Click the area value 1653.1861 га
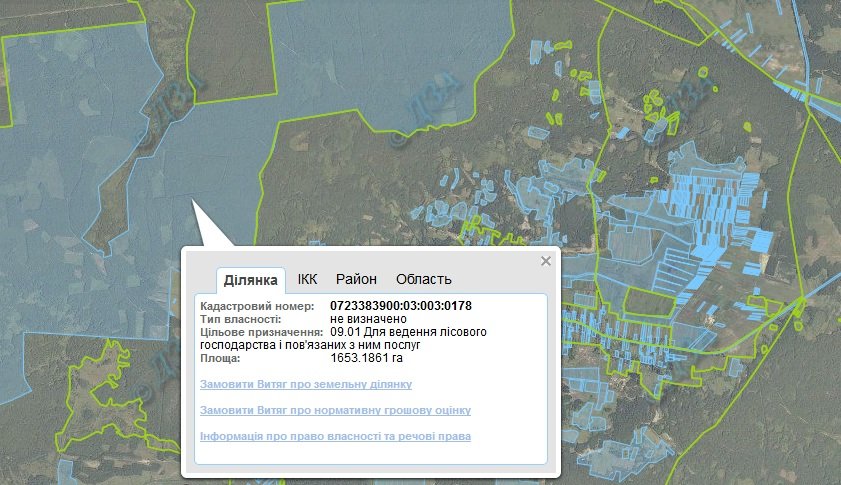Screen dimensions: 841x485 pyautogui.click(x=366, y=357)
